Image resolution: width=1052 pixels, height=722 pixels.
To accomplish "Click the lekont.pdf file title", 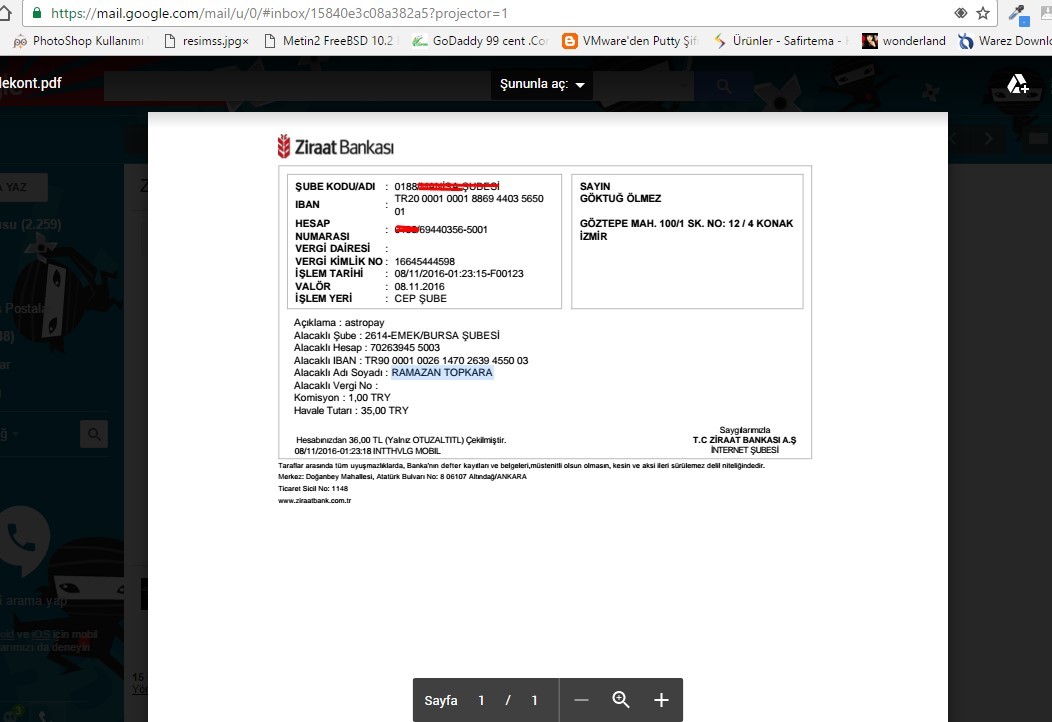I will [x=31, y=83].
